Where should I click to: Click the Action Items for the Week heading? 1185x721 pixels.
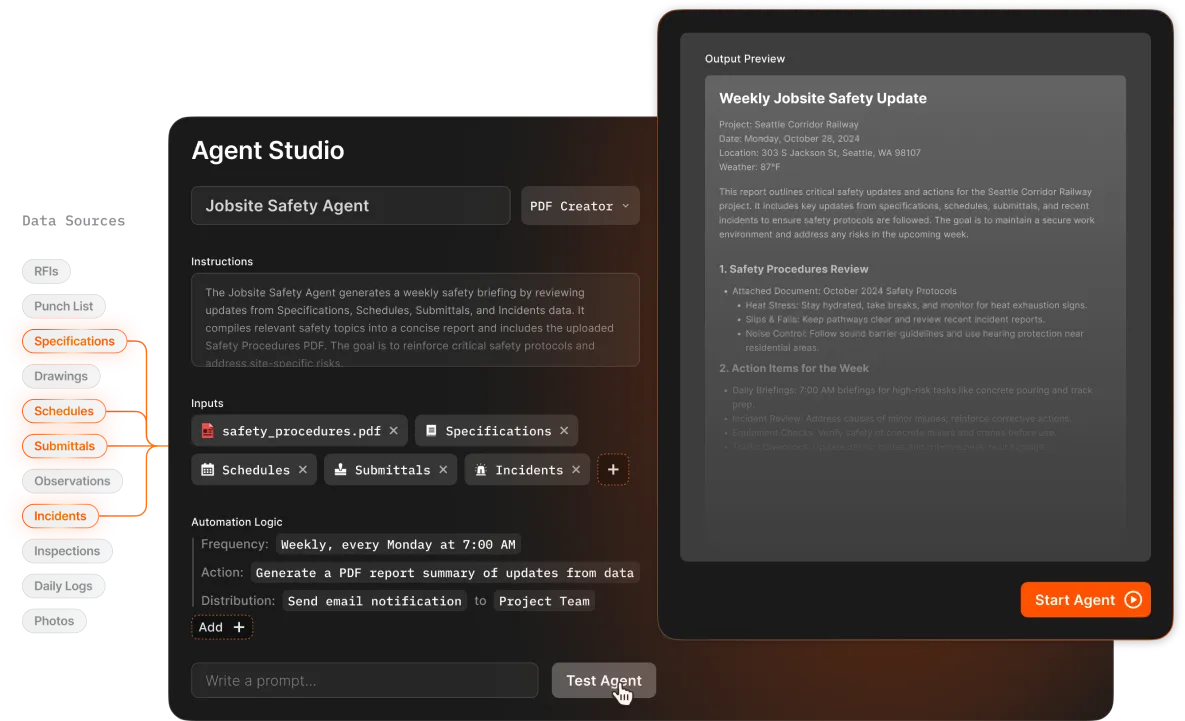tap(794, 368)
